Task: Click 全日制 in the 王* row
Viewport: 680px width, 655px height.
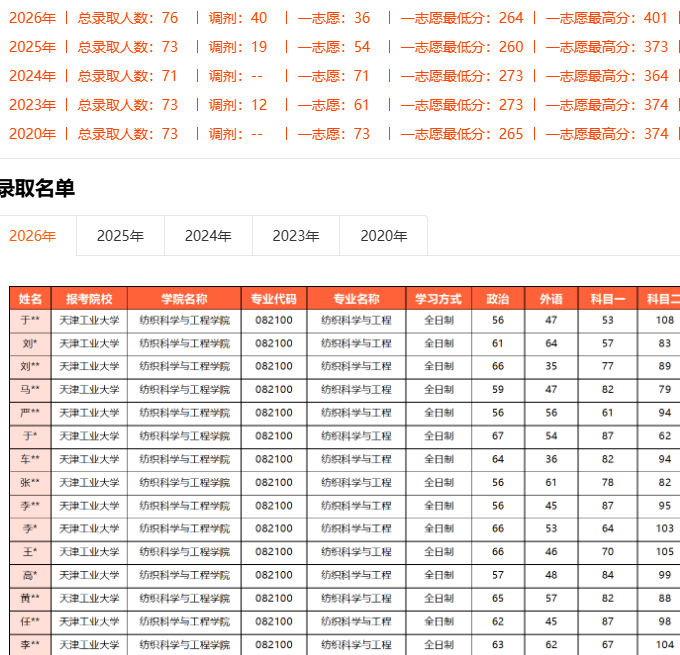Action: click(438, 552)
